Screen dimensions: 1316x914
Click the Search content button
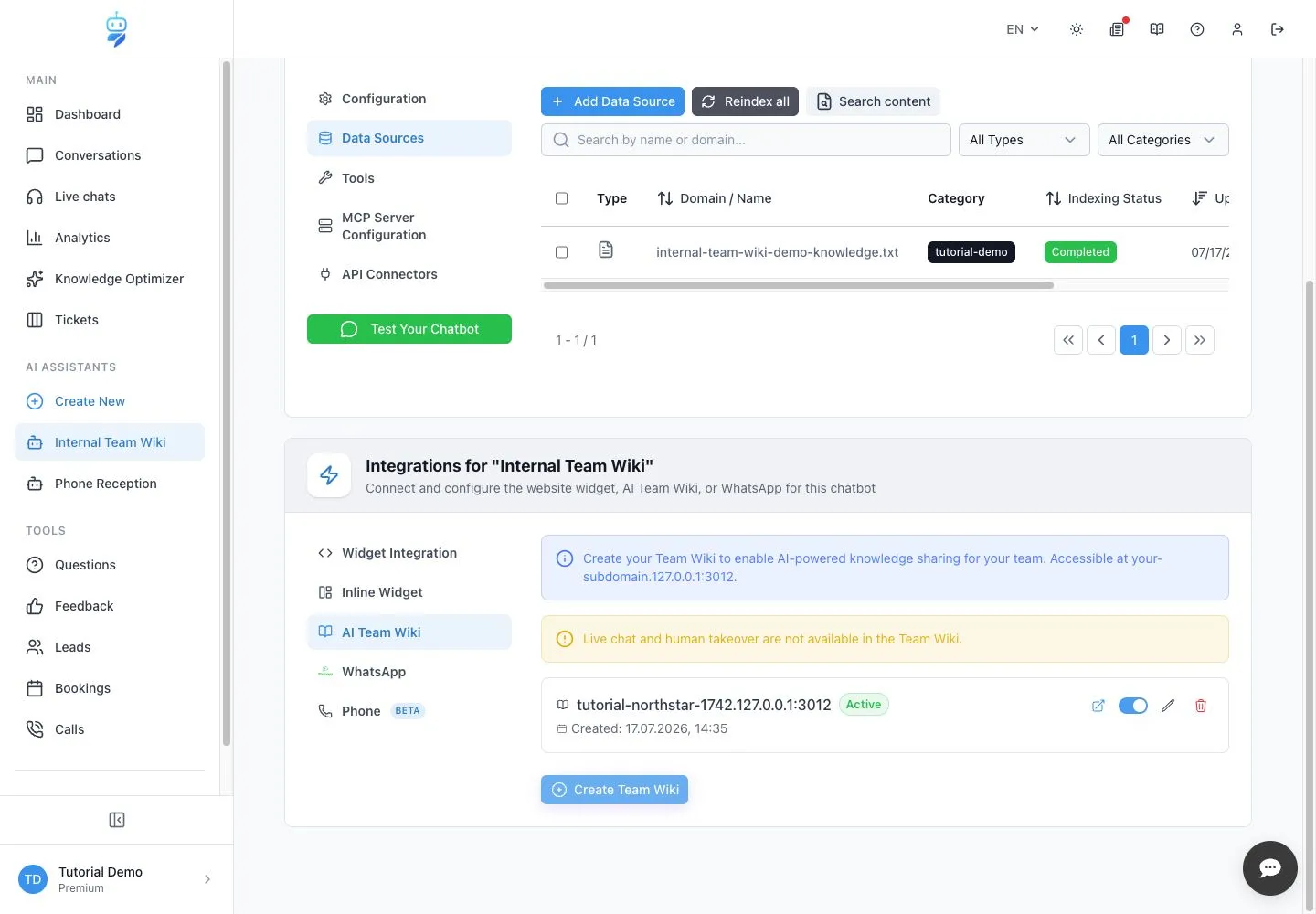pos(873,101)
